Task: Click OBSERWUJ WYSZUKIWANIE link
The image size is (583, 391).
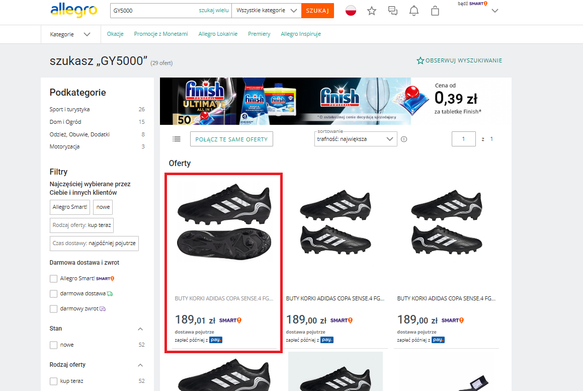Action: [x=463, y=61]
